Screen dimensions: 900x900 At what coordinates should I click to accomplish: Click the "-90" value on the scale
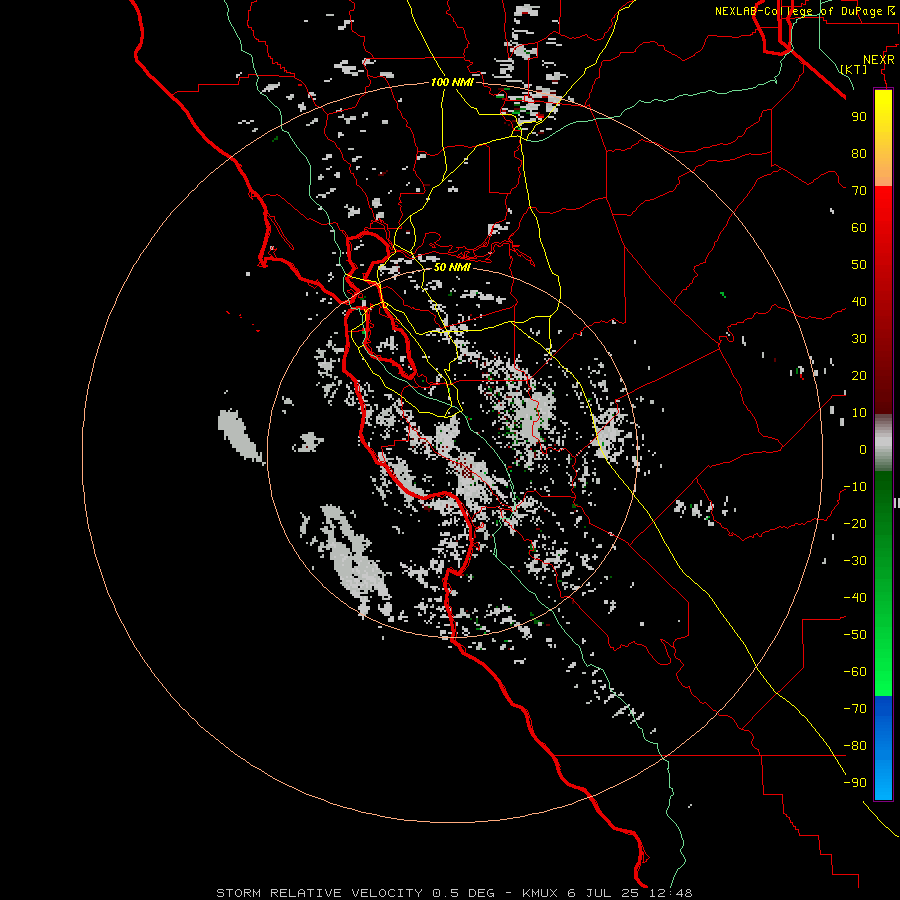855,783
